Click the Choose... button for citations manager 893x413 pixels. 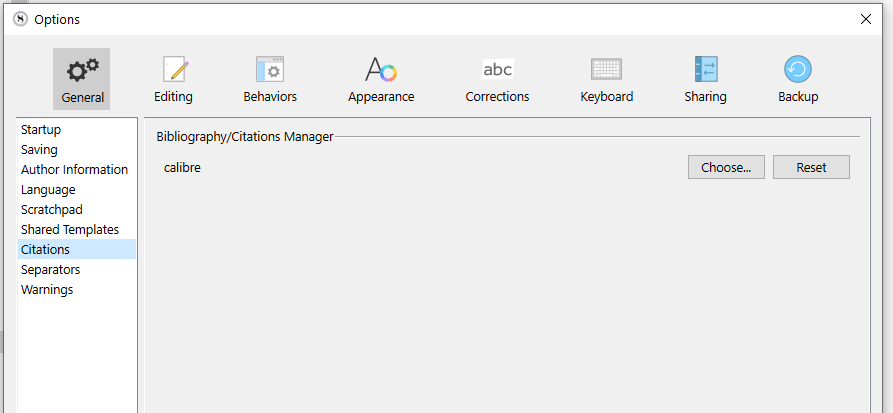726,167
